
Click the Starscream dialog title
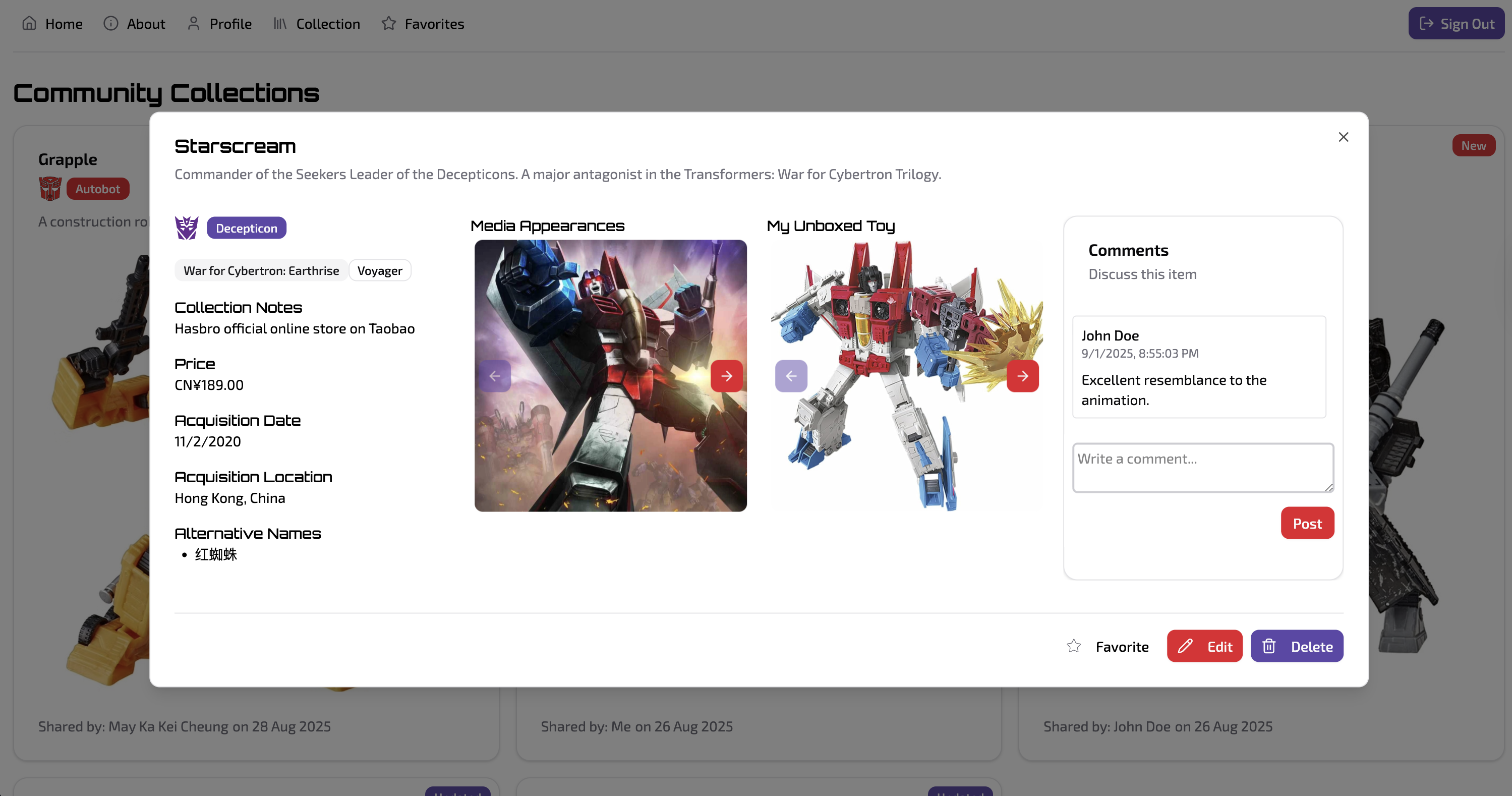pyautogui.click(x=235, y=146)
